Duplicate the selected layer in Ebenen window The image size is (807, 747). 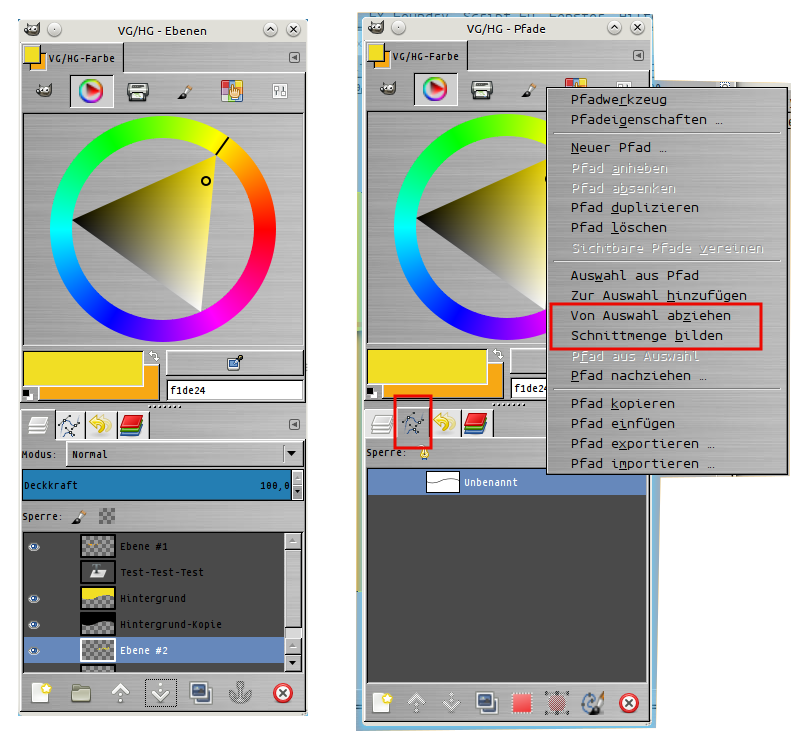click(201, 693)
